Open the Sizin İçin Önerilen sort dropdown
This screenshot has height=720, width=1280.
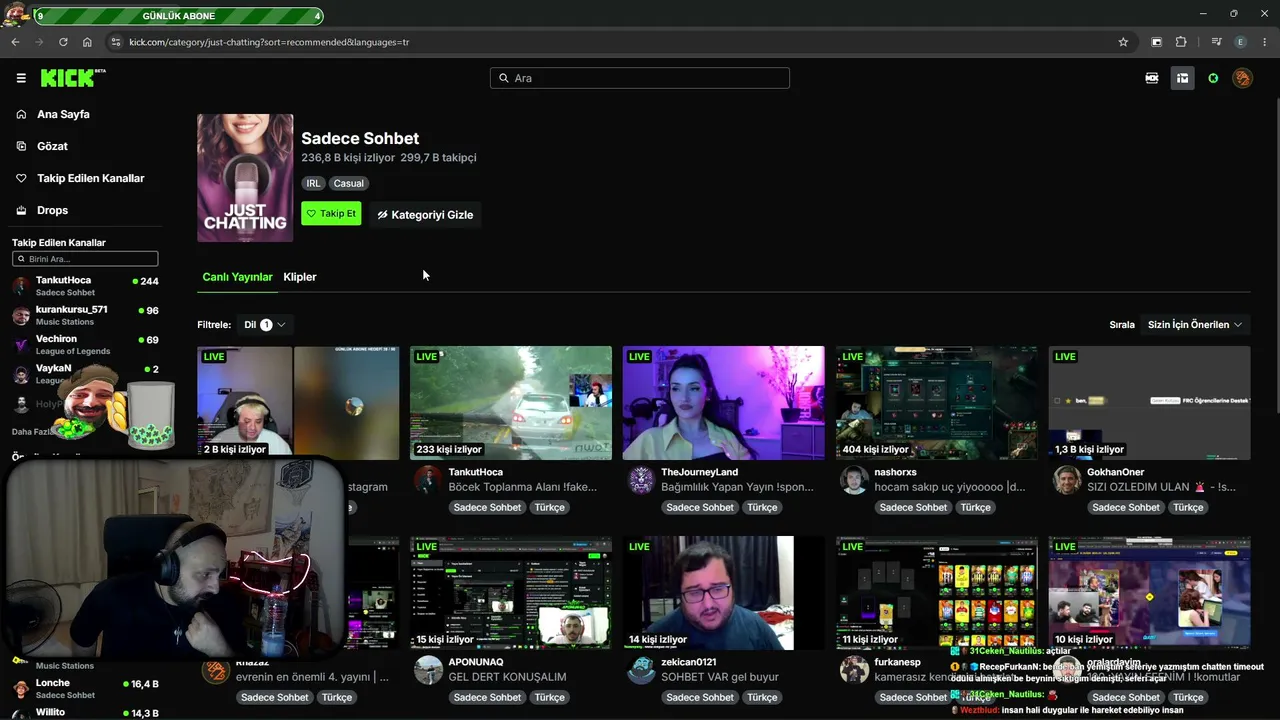(x=1195, y=325)
